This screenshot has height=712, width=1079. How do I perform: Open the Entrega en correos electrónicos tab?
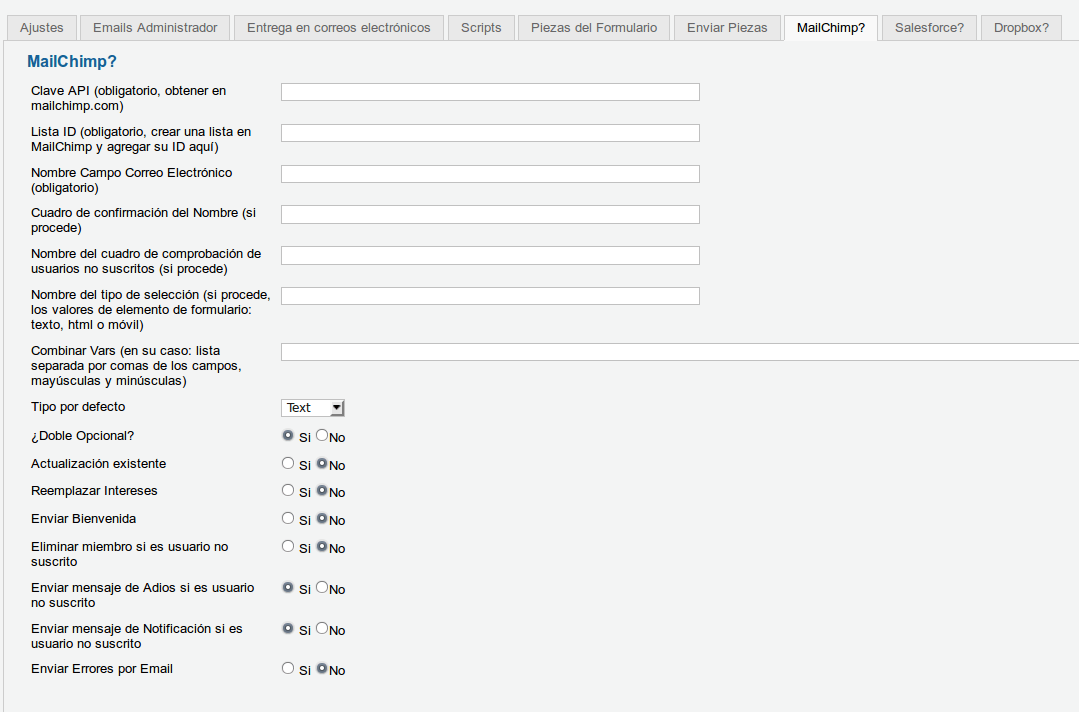339,28
